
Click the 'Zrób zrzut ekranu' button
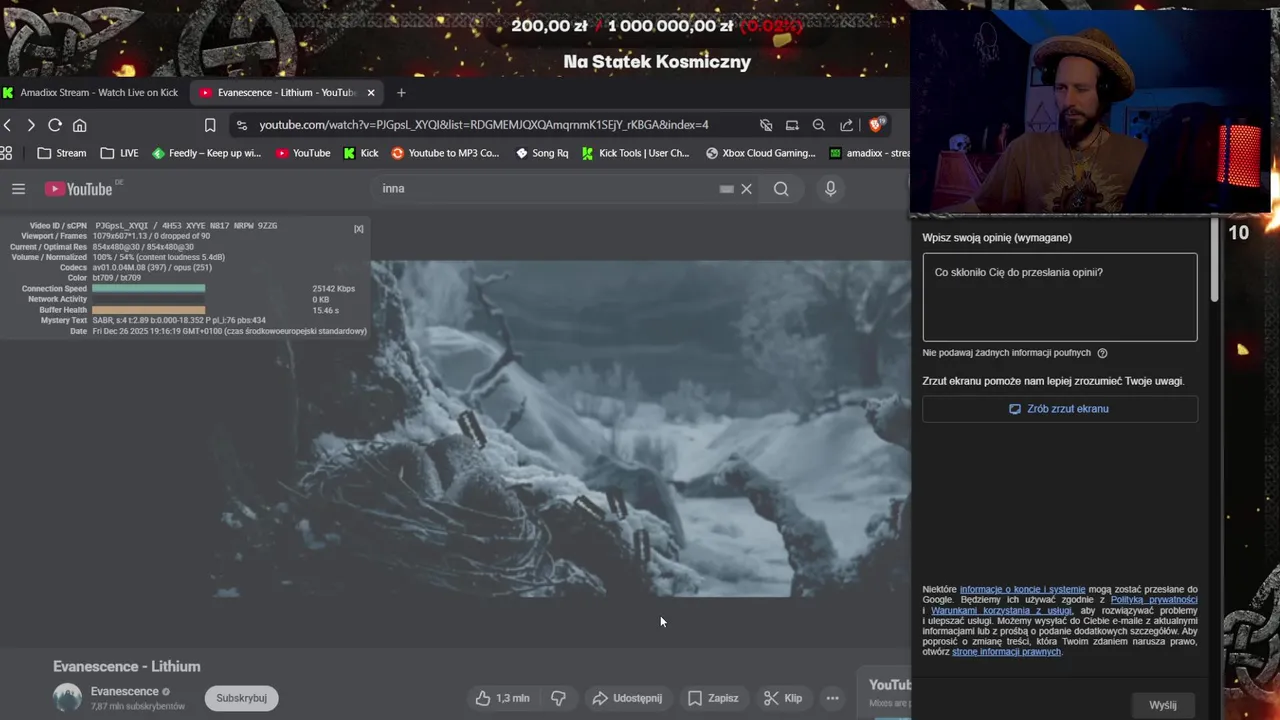coord(1059,409)
